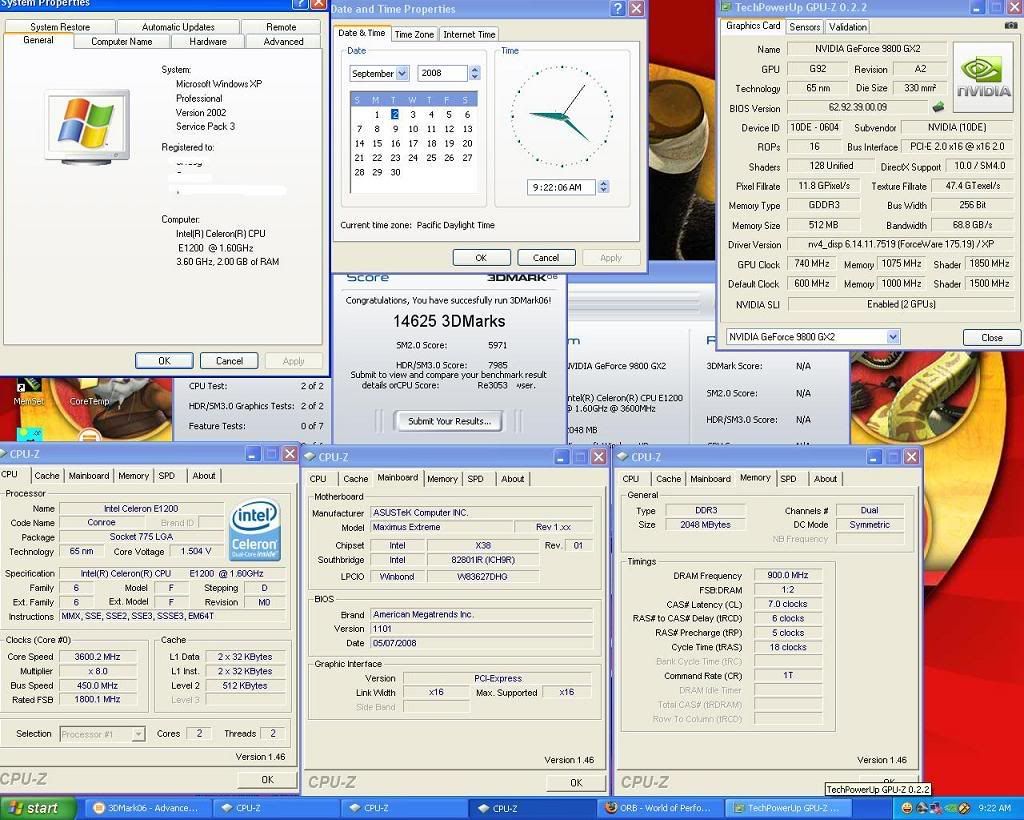Click the year field showing 2008
The width and height of the screenshot is (1024, 820).
coord(443,73)
